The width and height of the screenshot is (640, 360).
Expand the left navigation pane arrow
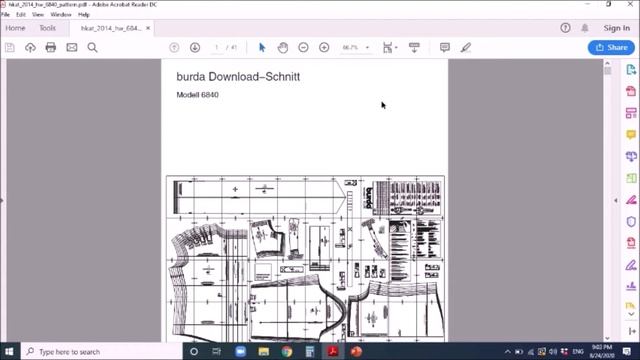click(x=2, y=200)
